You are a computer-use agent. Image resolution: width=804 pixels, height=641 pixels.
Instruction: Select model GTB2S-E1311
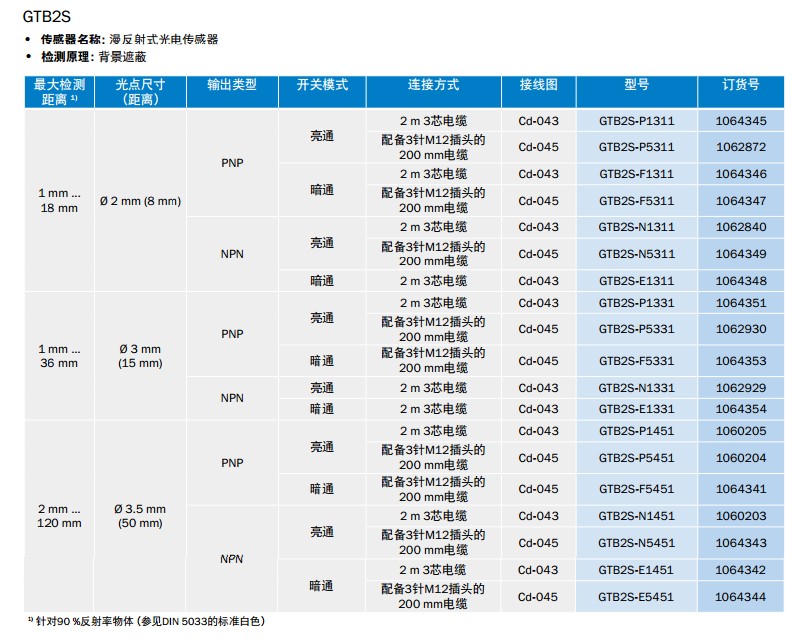point(636,281)
